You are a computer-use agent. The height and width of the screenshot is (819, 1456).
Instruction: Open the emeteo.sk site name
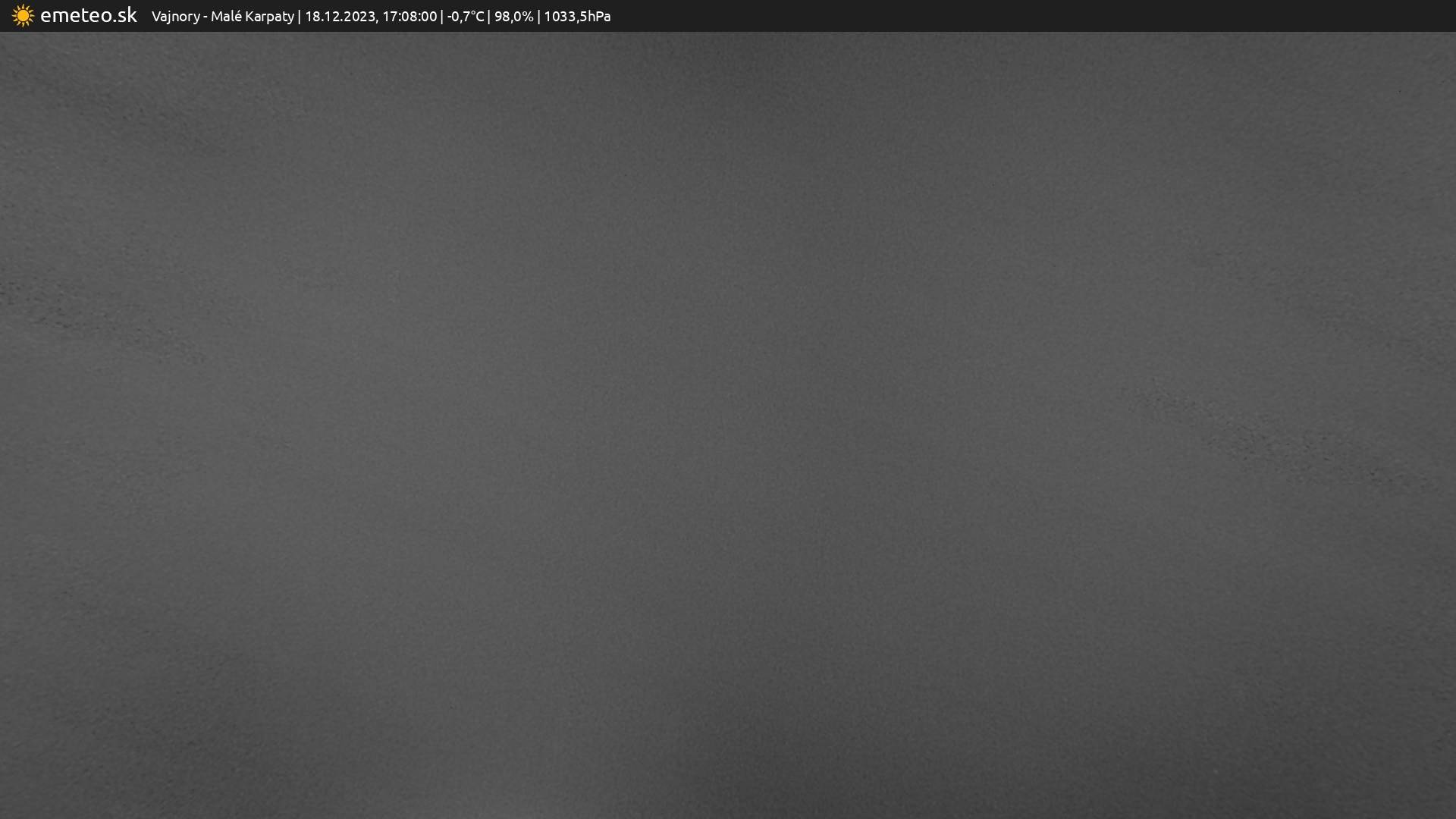tap(88, 16)
